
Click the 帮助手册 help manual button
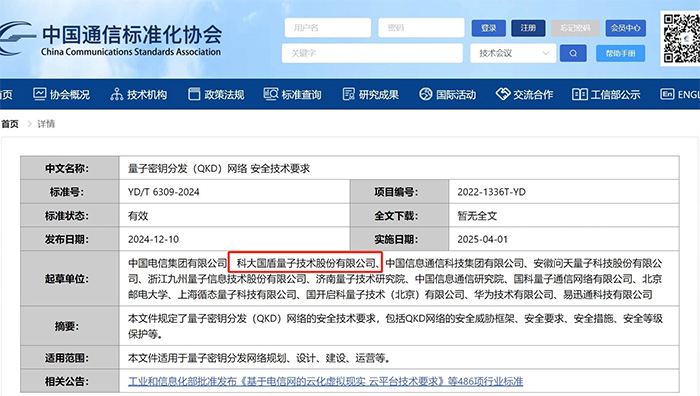click(x=621, y=54)
